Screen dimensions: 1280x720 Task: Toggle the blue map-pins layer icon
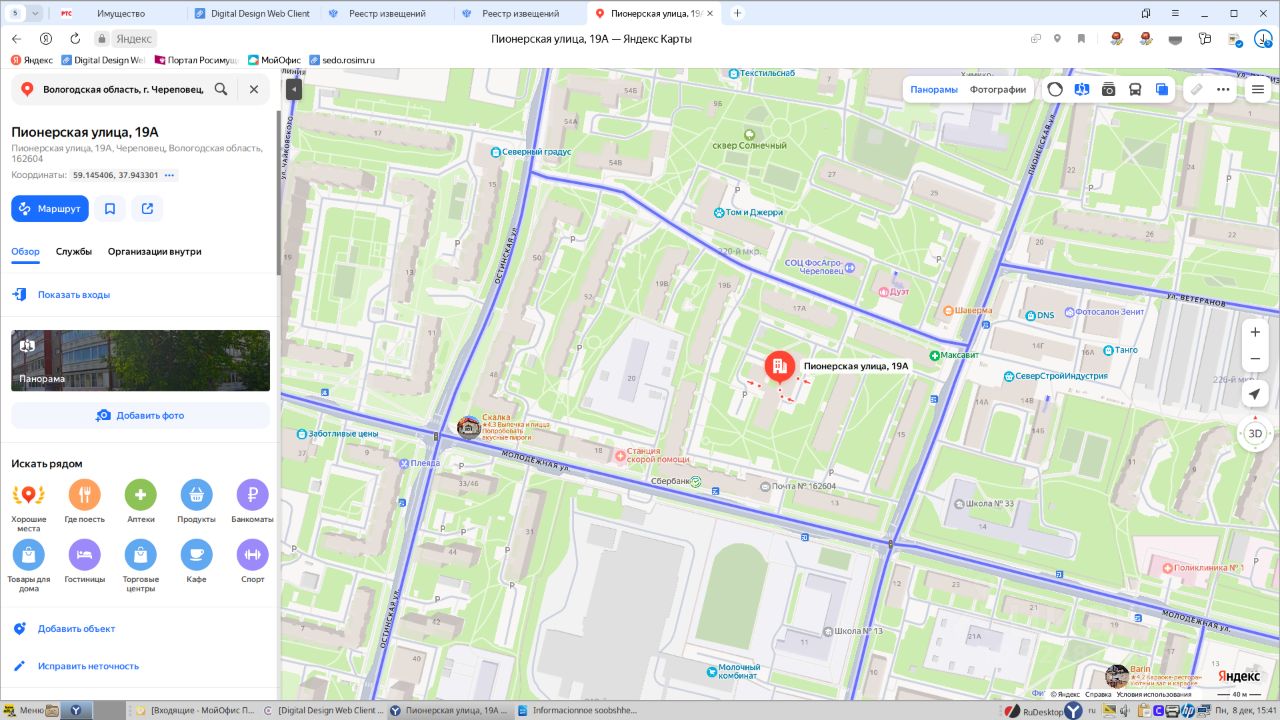coord(1081,89)
